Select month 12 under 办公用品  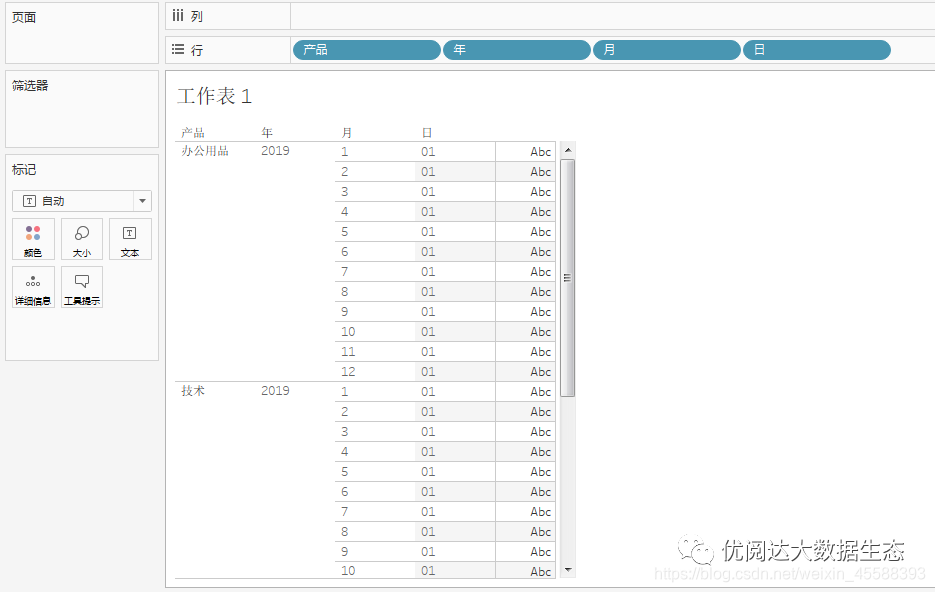348,372
